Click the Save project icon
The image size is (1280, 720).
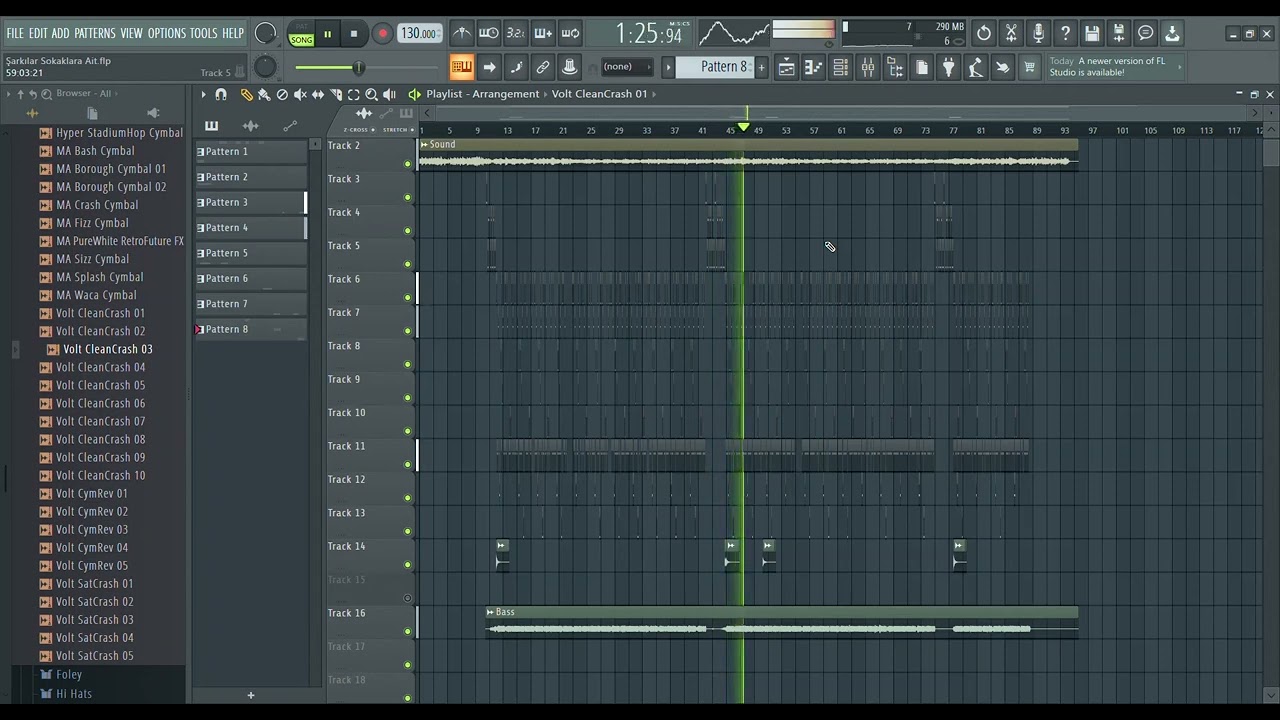[x=1092, y=33]
